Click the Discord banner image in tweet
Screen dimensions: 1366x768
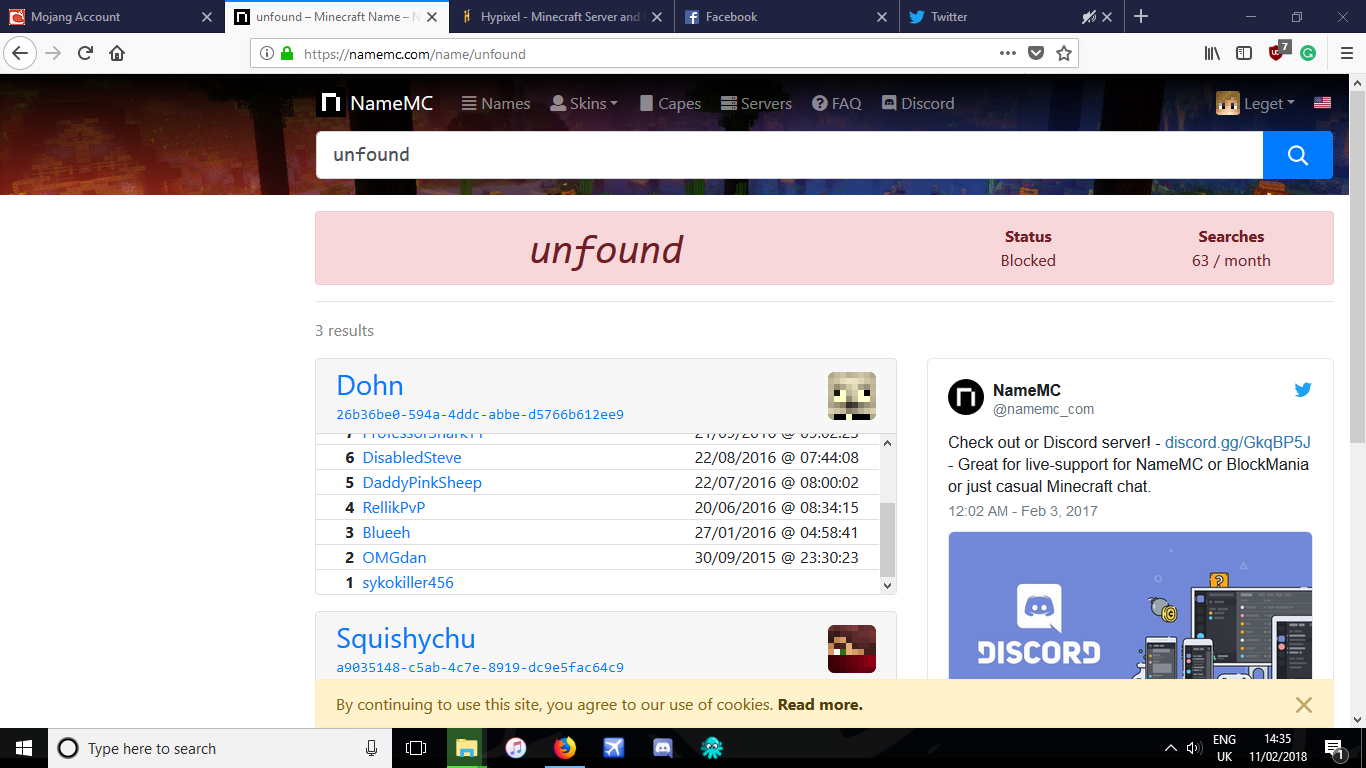tap(1130, 605)
